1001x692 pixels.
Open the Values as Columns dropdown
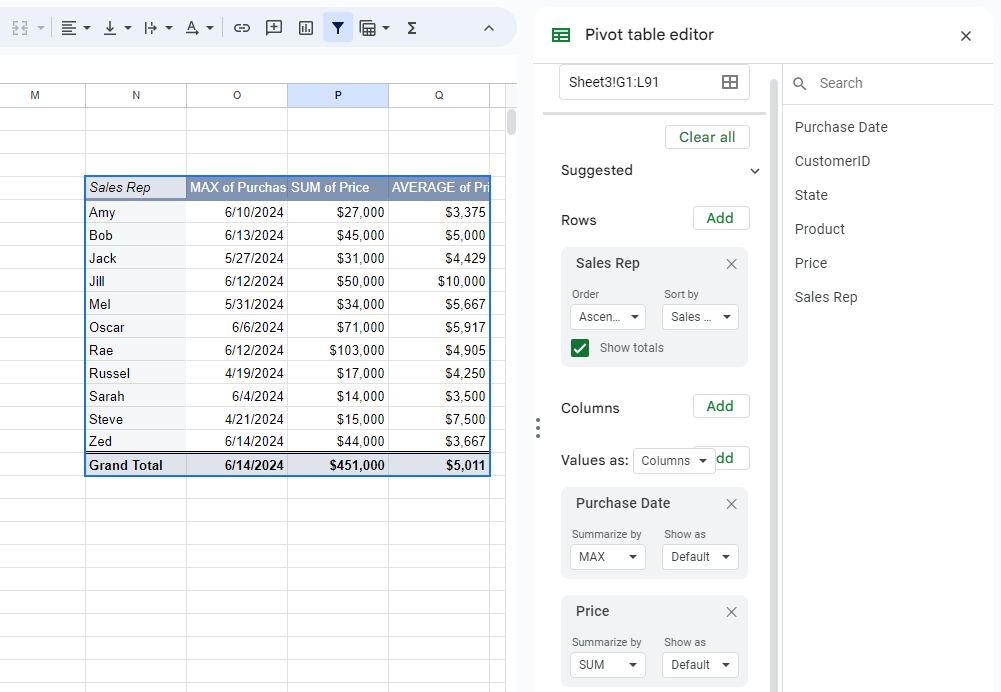point(673,460)
